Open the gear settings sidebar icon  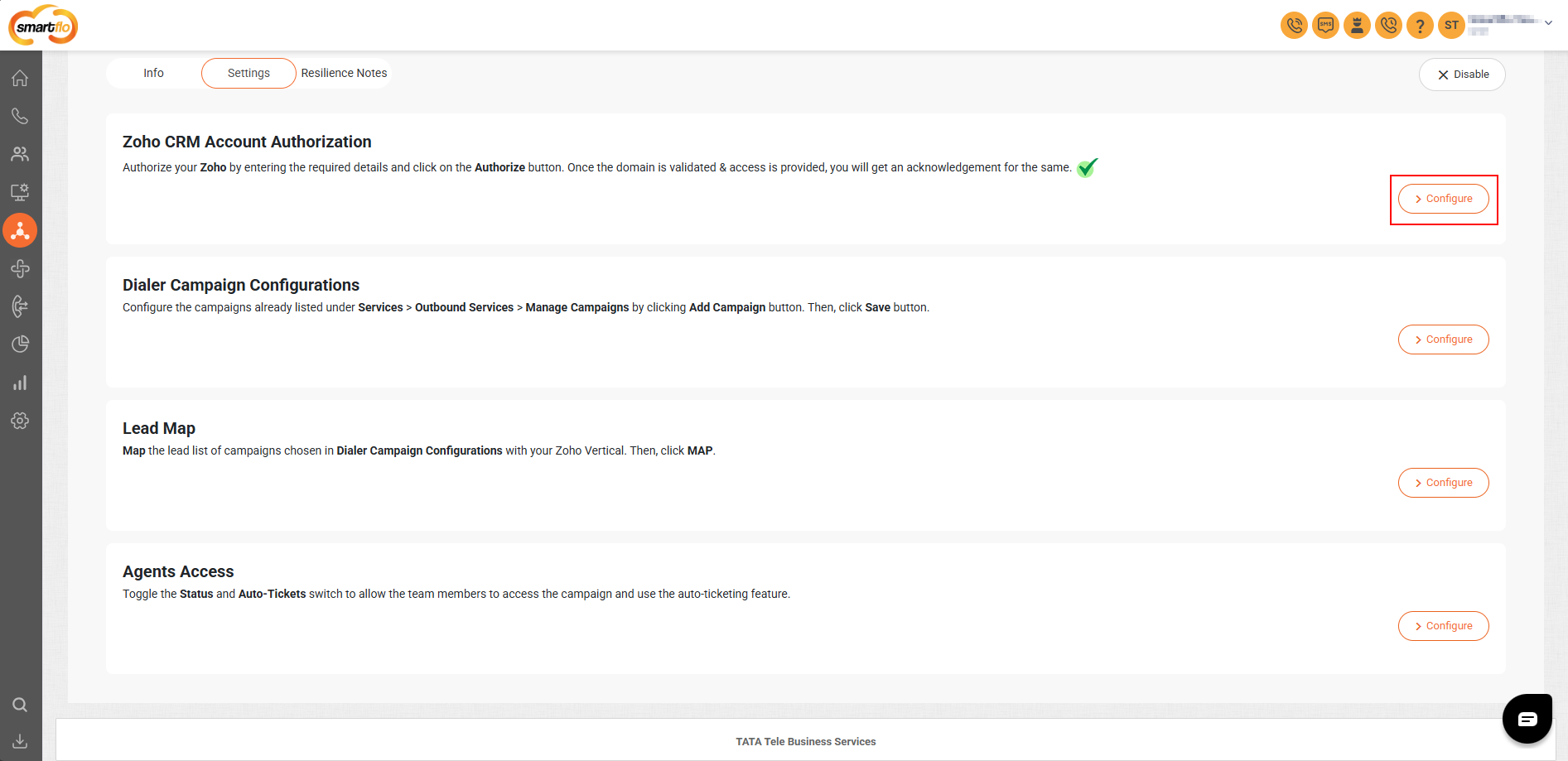click(x=20, y=421)
